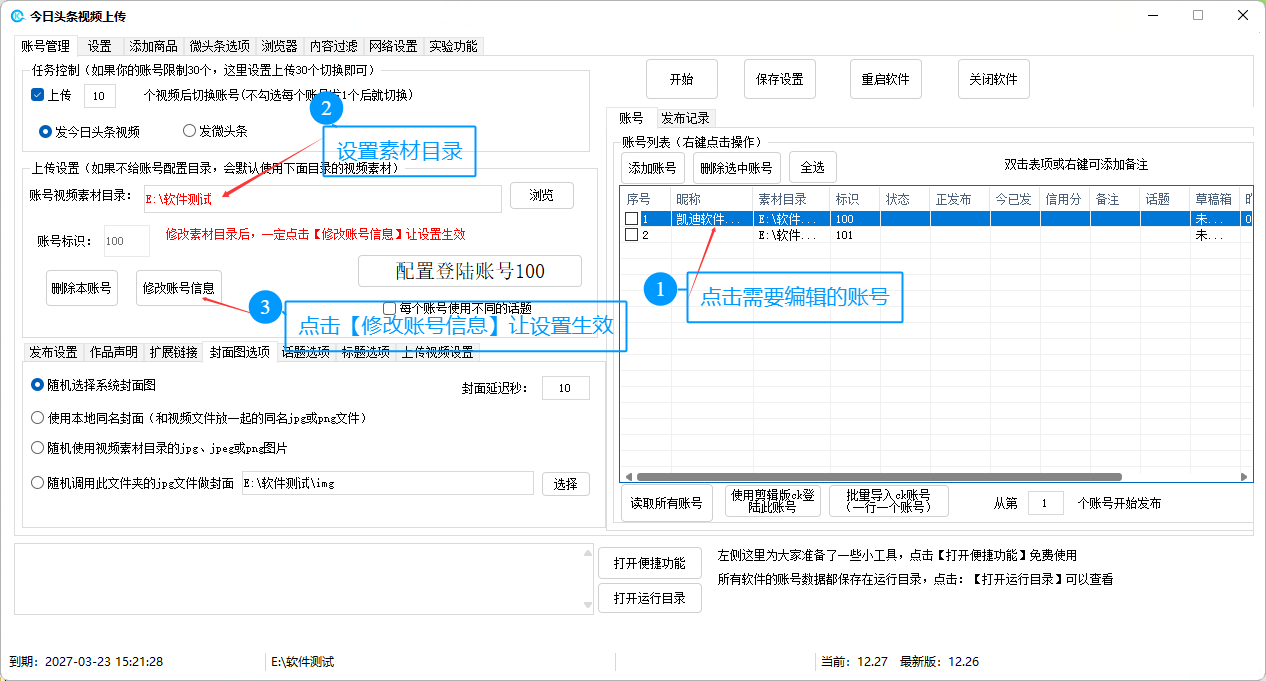The width and height of the screenshot is (1266, 681).
Task: Choose 使用本地同名封面 radio button
Action: 38,417
